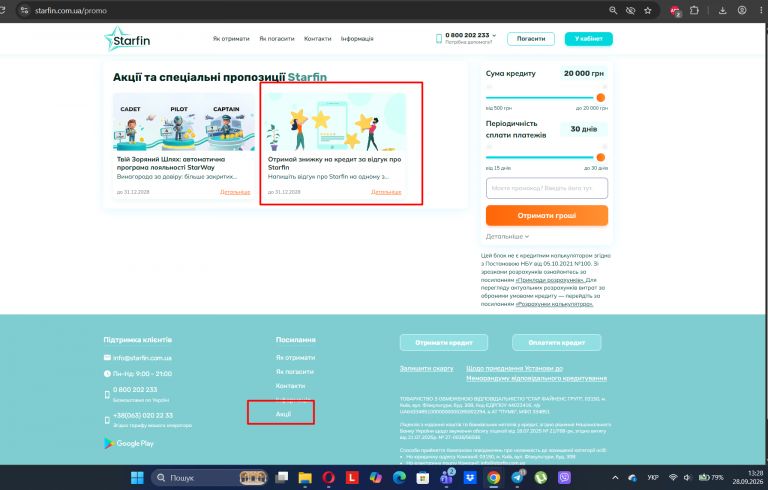Image resolution: width=768 pixels, height=490 pixels.
Task: Open Контакти in the top navigation
Action: 317,39
